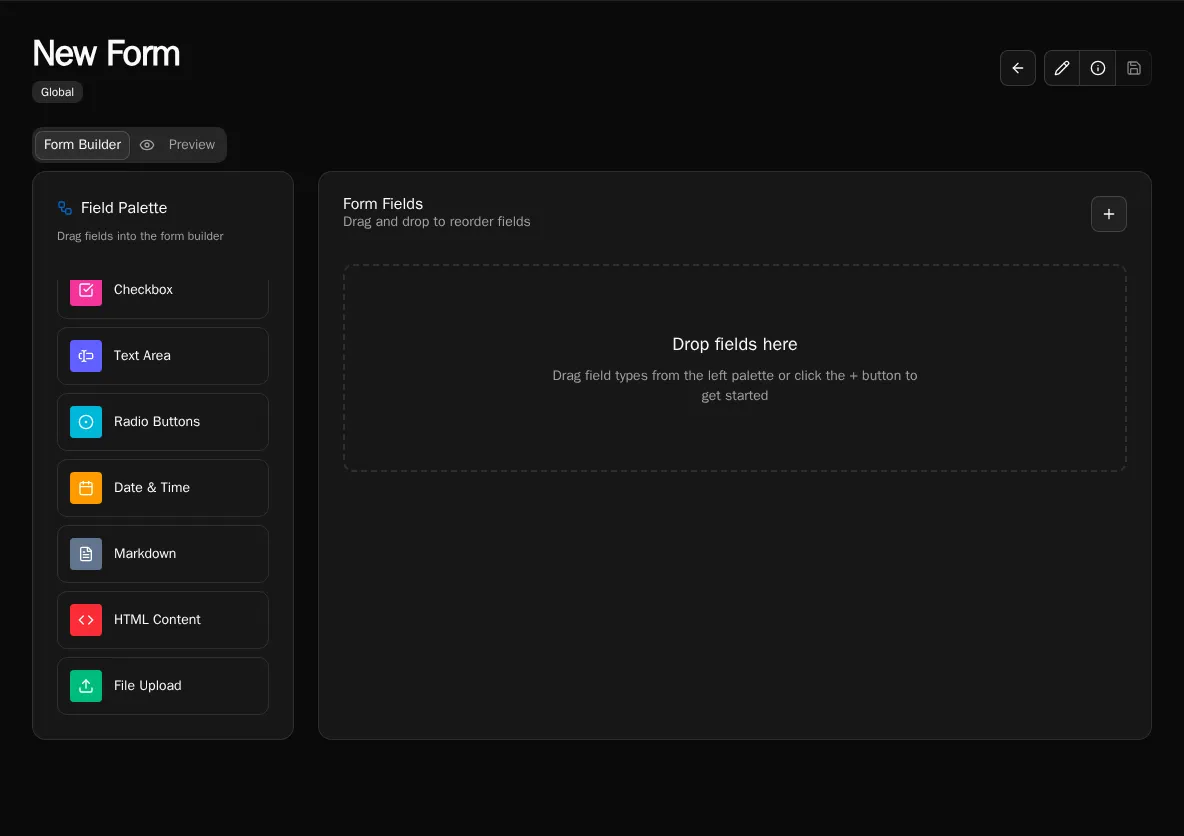Select the pink Checkbox field icon
Viewport: 1184px width, 836px height.
coord(86,292)
